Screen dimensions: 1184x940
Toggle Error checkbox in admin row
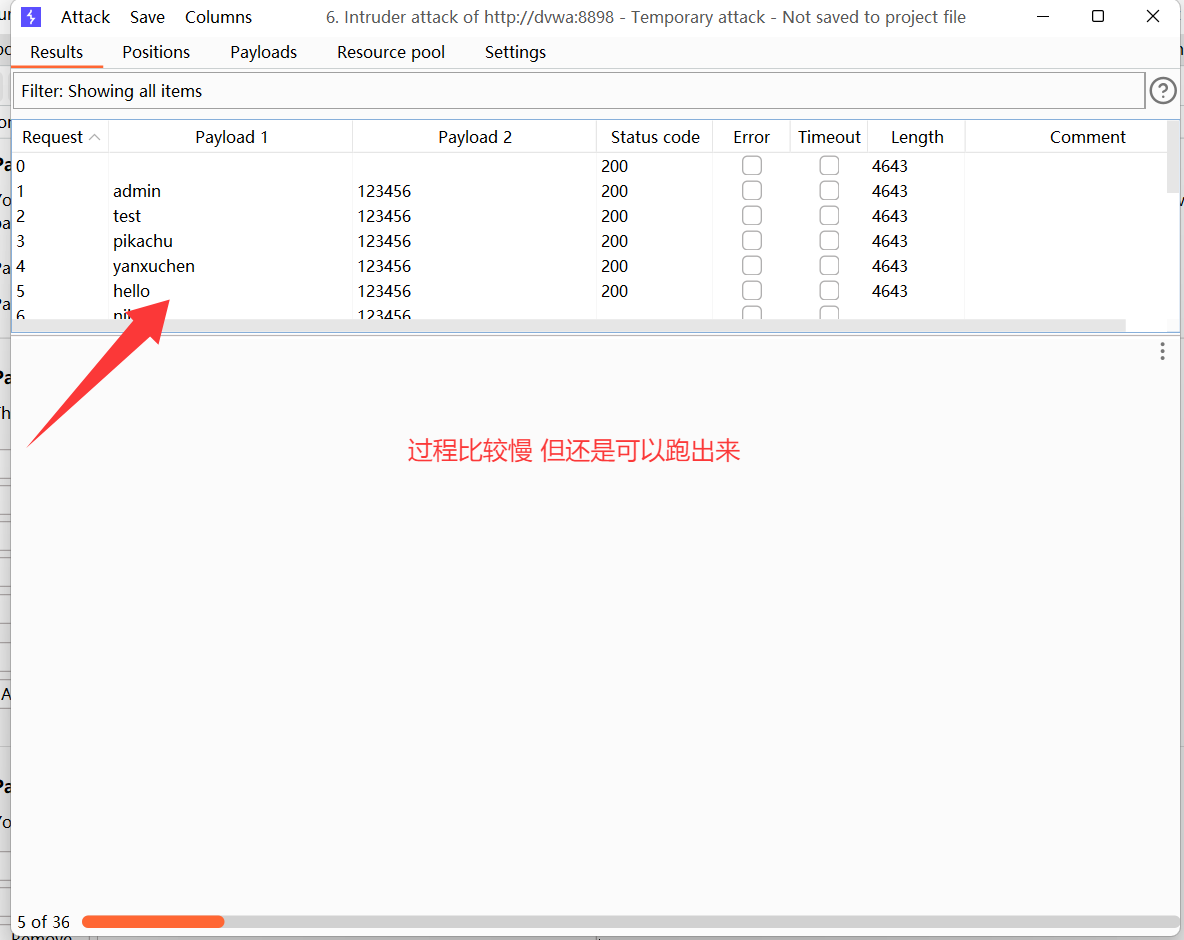(x=751, y=190)
